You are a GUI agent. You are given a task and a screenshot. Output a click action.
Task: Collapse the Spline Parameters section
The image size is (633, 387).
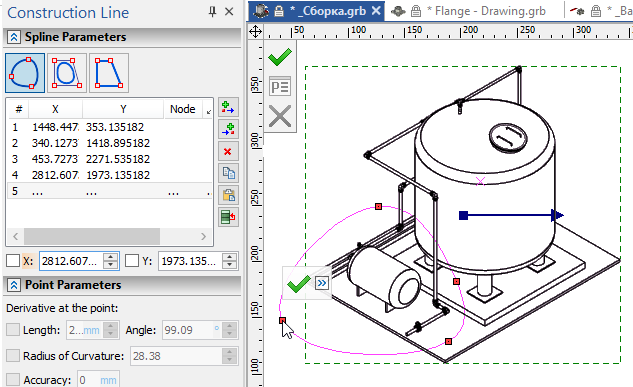tap(14, 38)
